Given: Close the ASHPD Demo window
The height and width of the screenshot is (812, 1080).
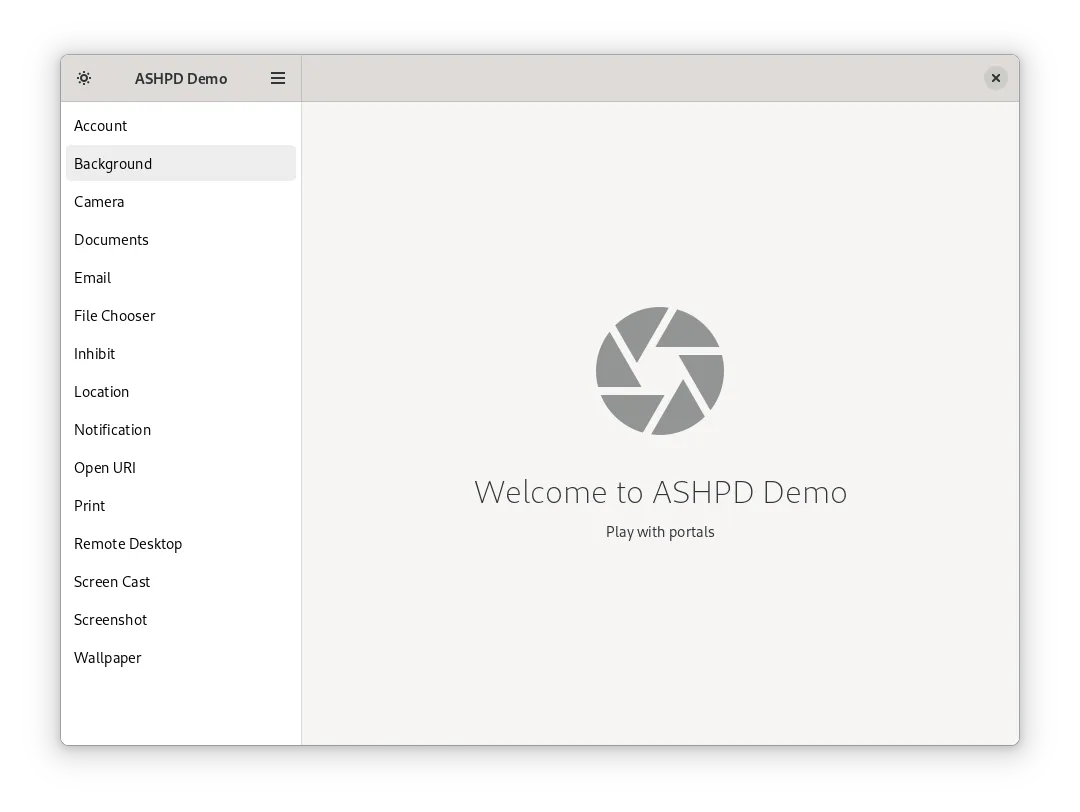Looking at the screenshot, I should (995, 78).
